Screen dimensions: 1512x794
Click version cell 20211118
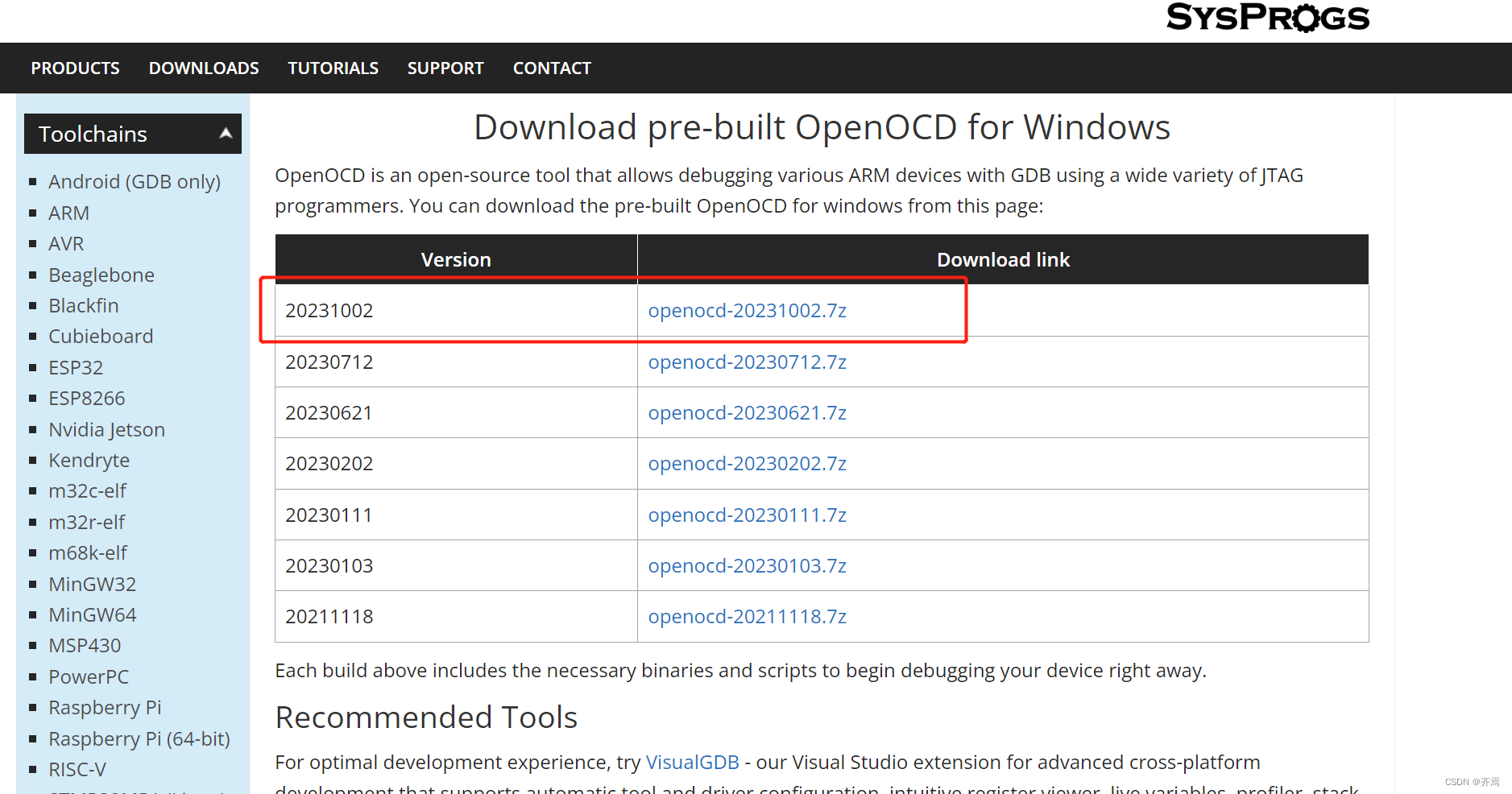tap(456, 617)
